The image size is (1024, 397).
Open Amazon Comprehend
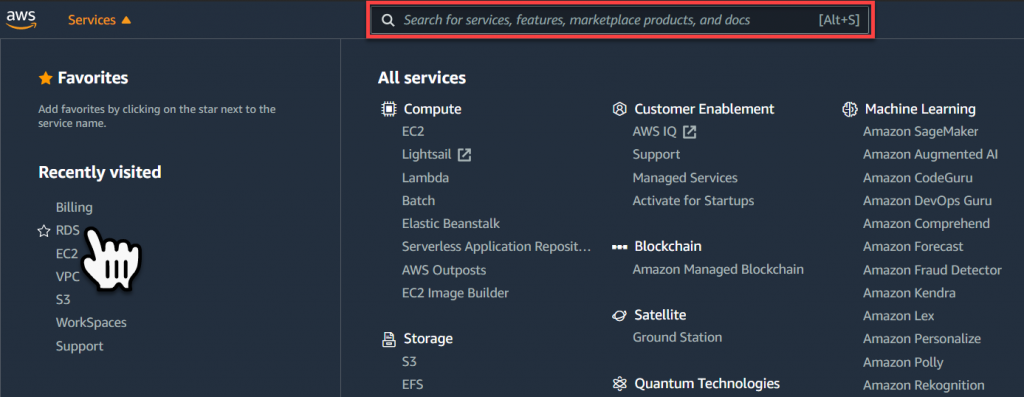[927, 224]
